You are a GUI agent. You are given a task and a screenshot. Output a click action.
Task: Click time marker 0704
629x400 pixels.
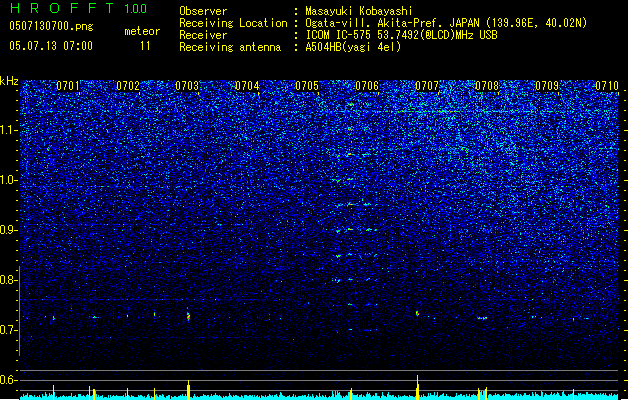[247, 86]
